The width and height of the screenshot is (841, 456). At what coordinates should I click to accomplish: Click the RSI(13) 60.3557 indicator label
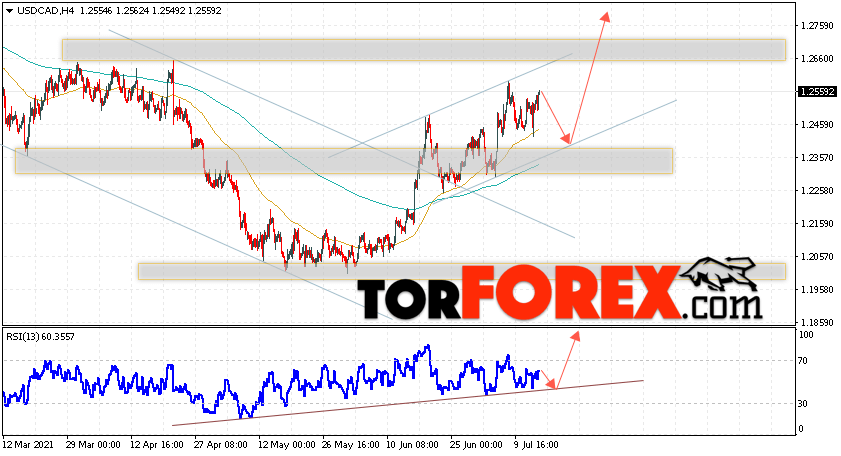[x=41, y=337]
